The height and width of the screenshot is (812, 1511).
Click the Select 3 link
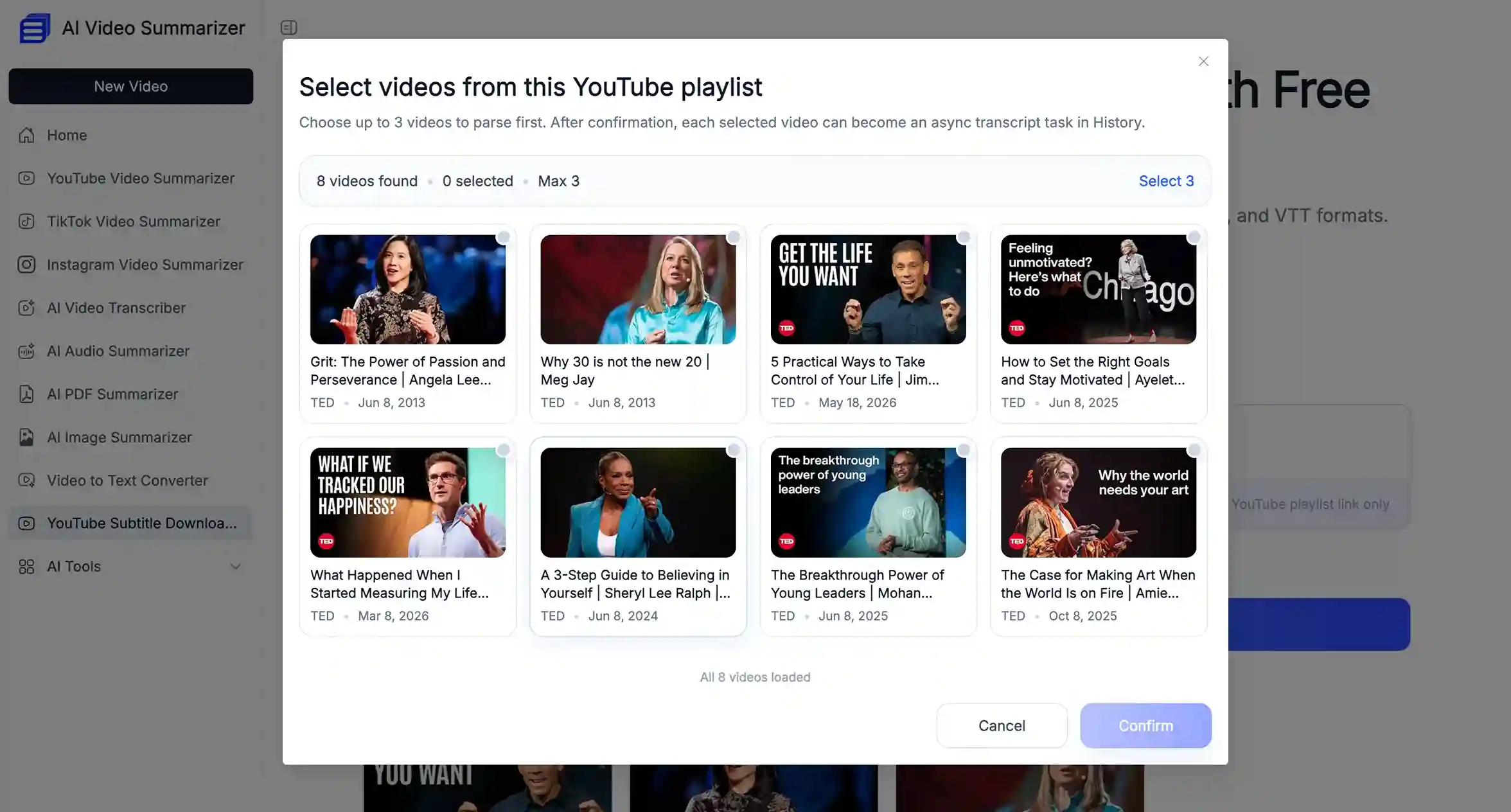click(x=1166, y=181)
